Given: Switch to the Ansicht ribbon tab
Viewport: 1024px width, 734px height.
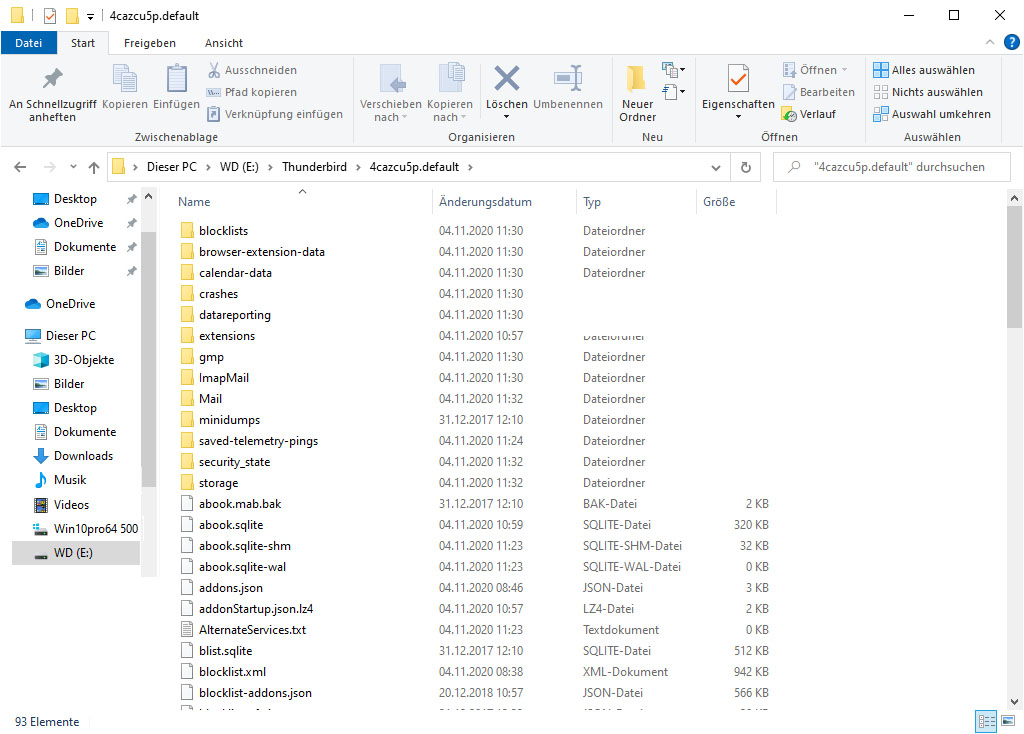Looking at the screenshot, I should click(224, 43).
